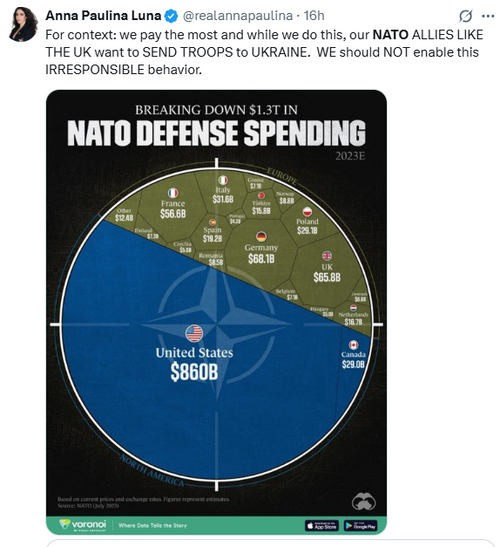Viewport: 500px width, 547px height.
Task: Click the Voronoi logo in footer
Action: [83, 525]
